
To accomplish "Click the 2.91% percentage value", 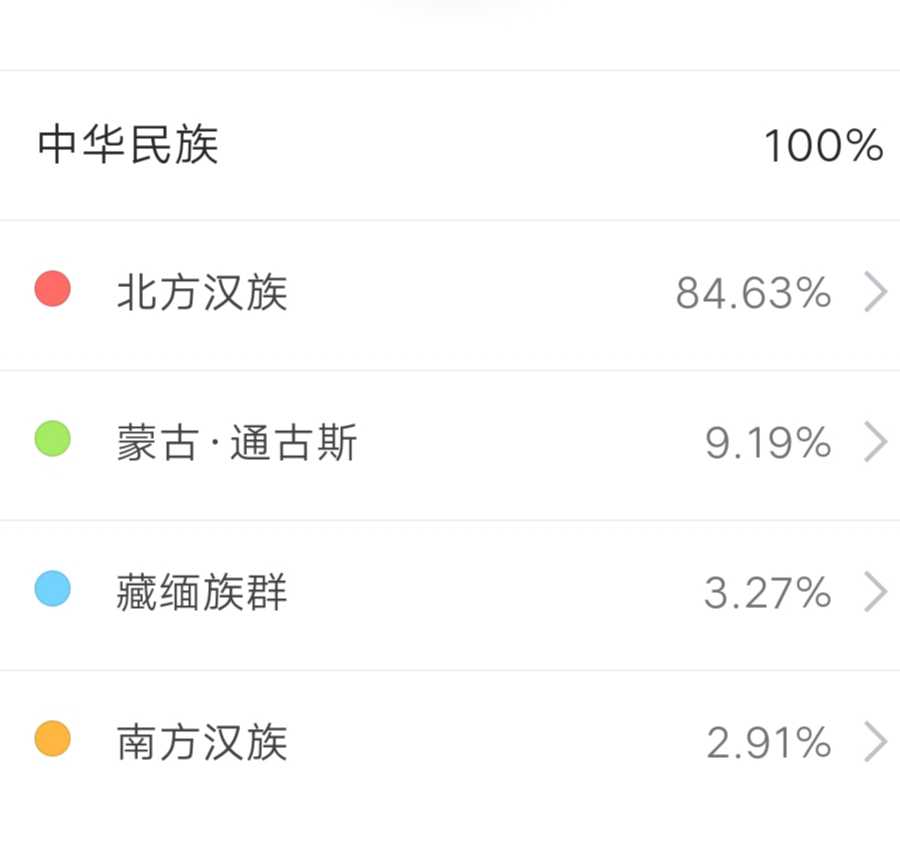I will 768,743.
